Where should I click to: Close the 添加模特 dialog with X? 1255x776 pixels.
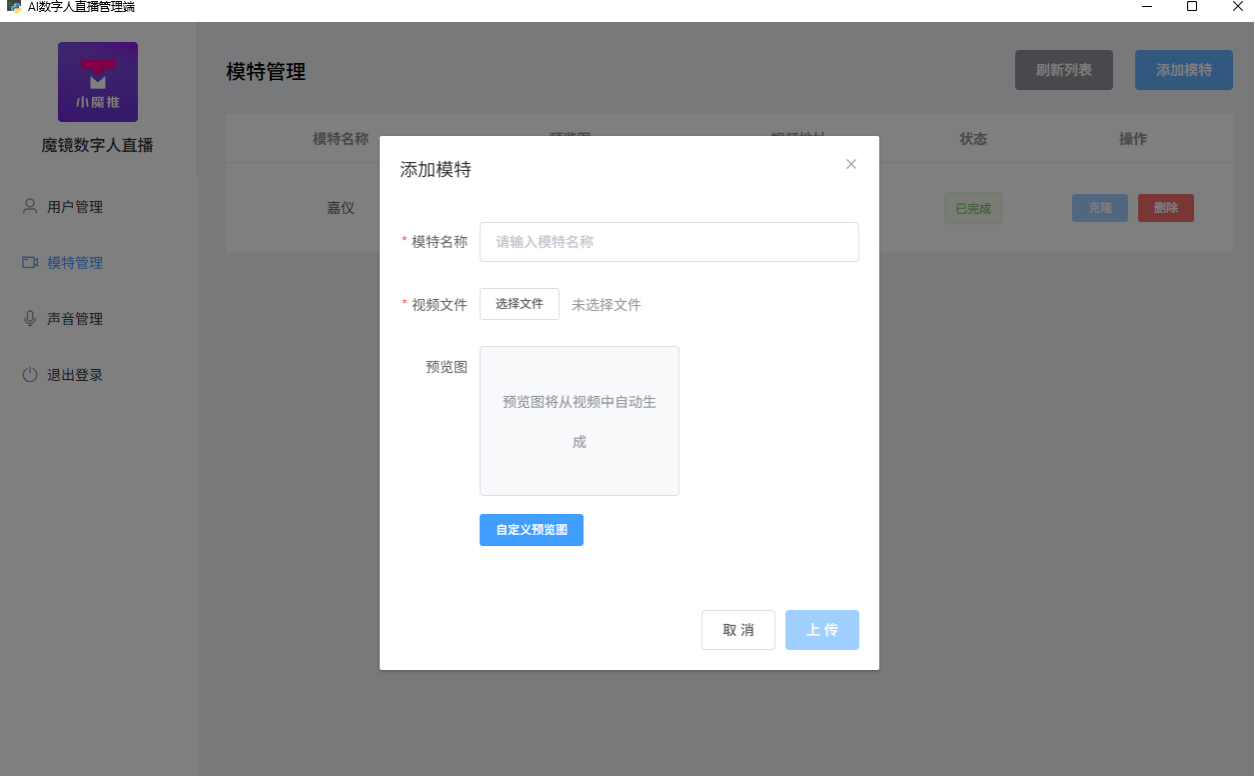(851, 164)
